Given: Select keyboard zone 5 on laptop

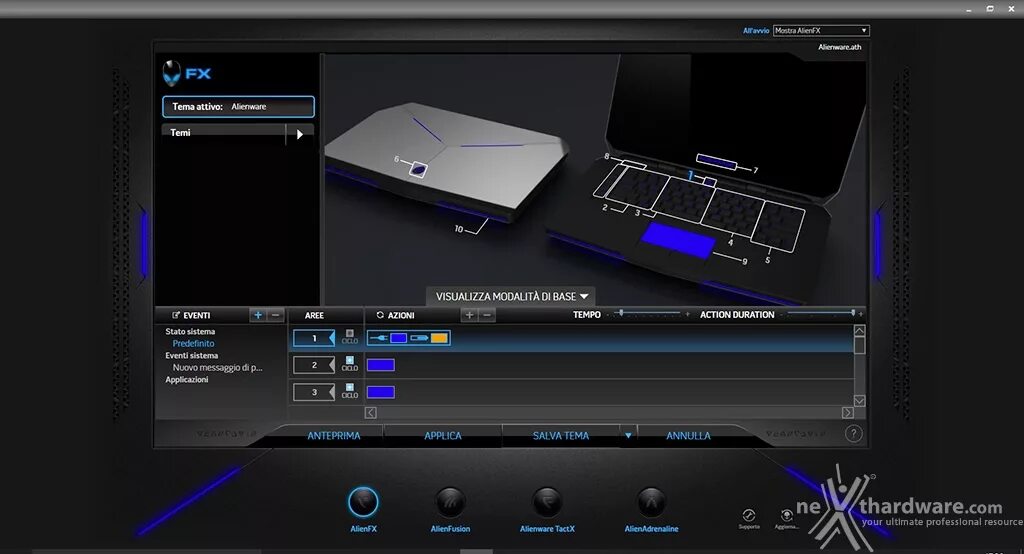Looking at the screenshot, I should coord(778,225).
